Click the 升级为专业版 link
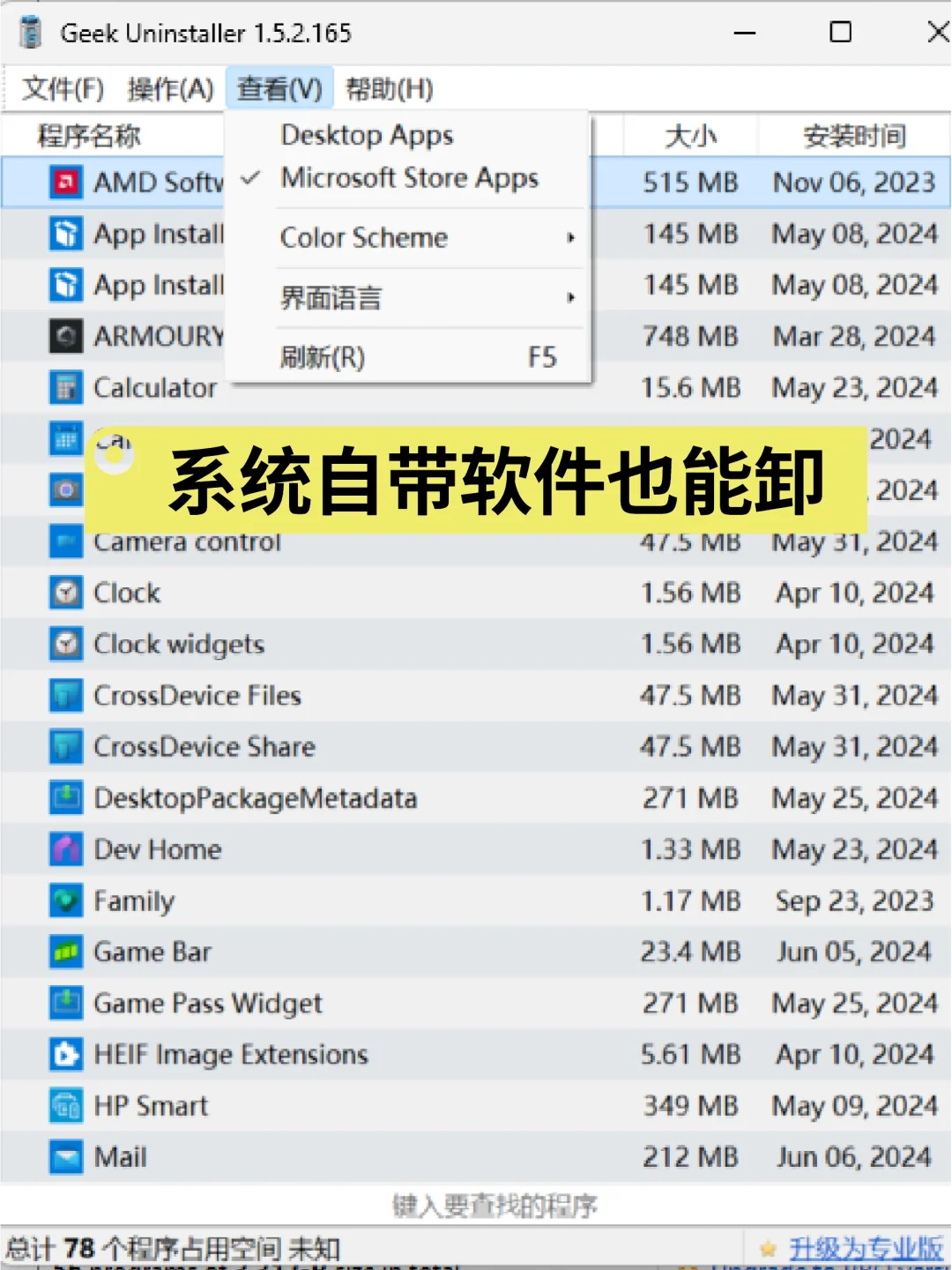Screen dimensions: 952x1270 (x=866, y=1249)
